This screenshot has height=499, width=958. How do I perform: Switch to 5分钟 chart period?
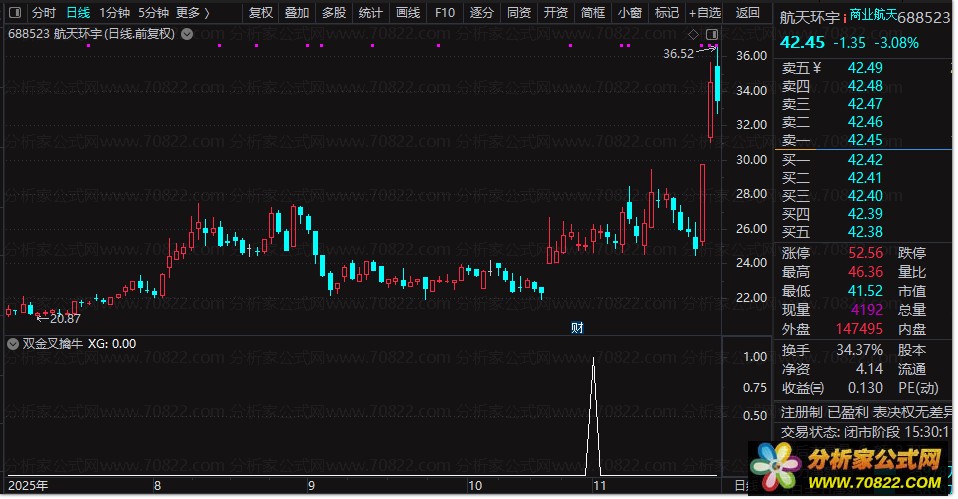click(x=153, y=12)
